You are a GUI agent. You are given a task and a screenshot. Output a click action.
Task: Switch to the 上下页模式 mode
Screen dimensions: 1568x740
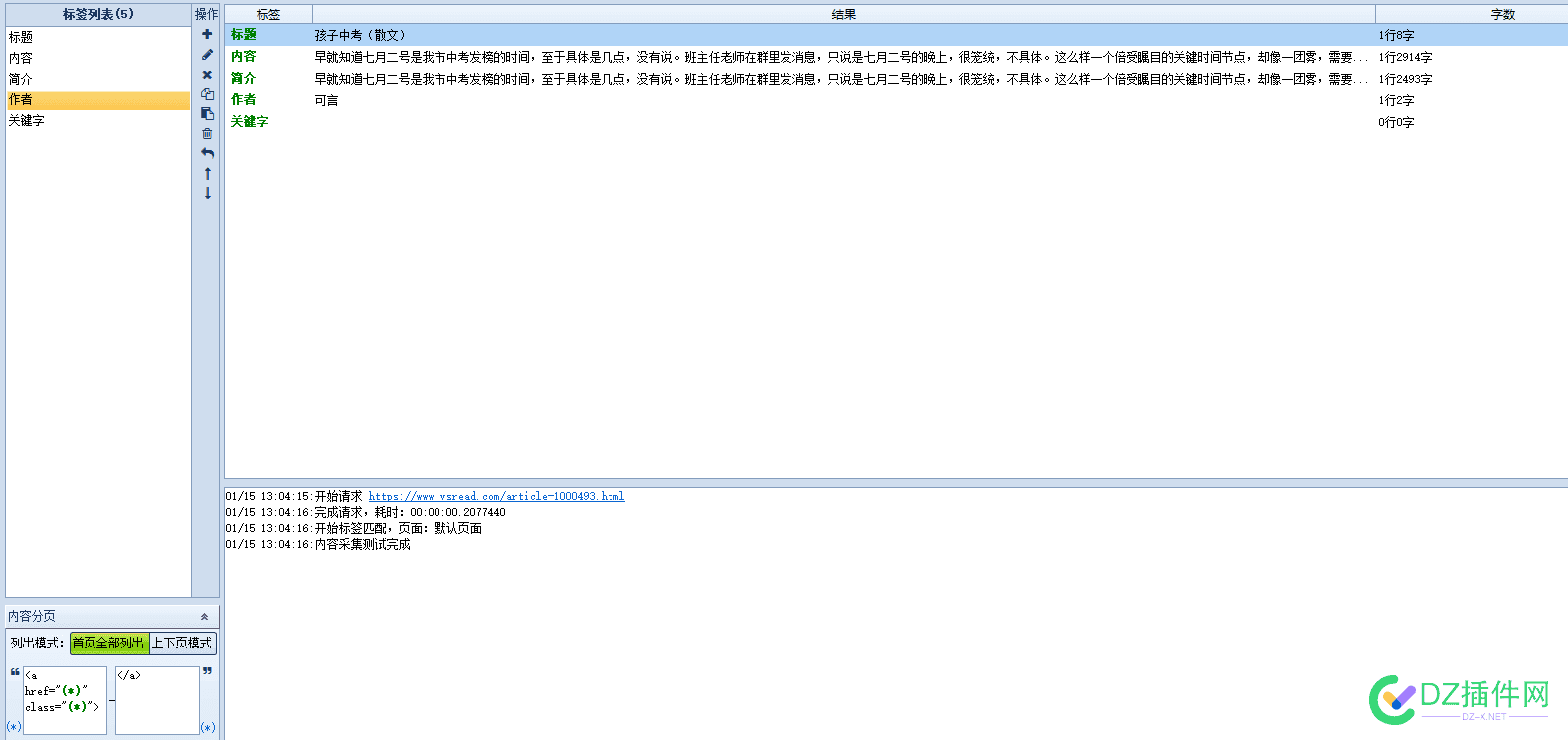[182, 644]
